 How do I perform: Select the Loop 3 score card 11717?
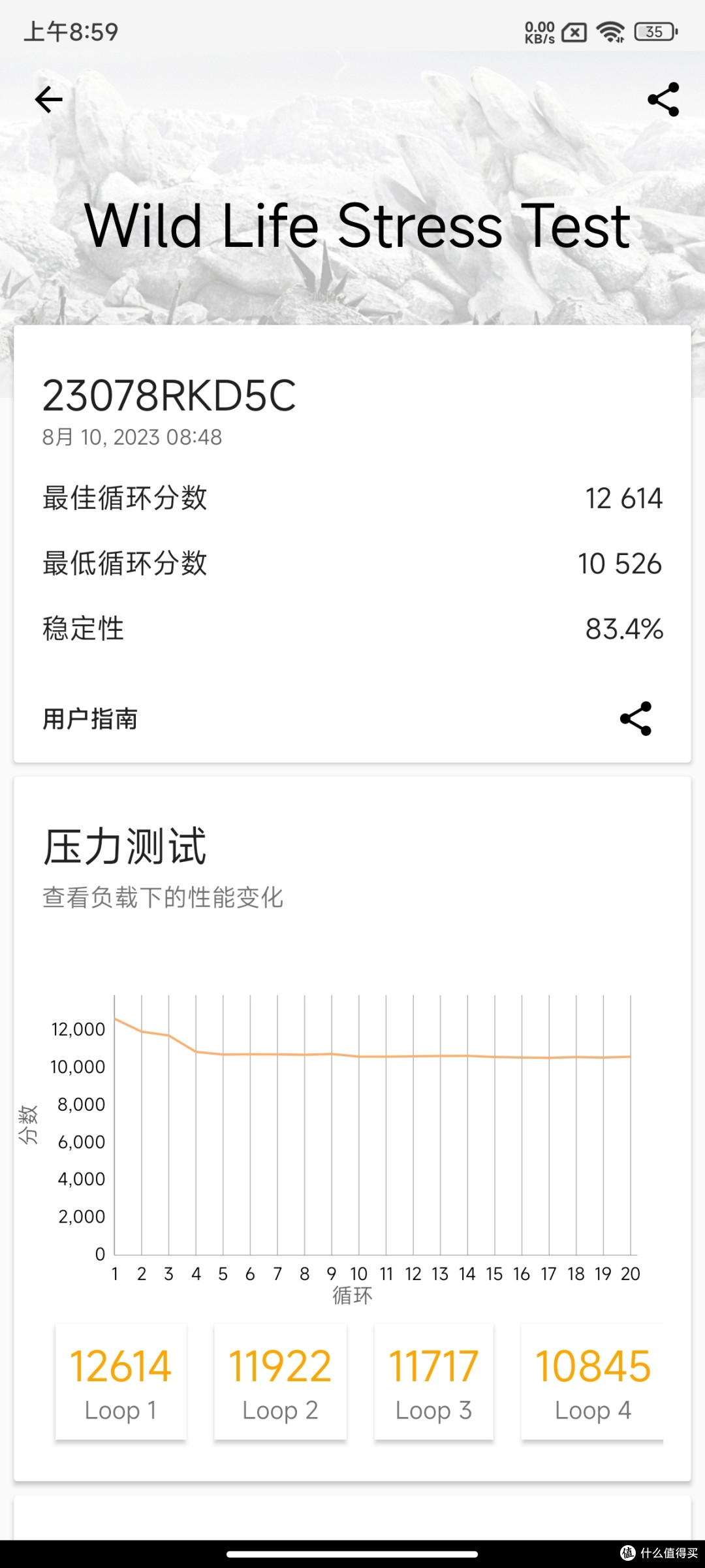click(x=433, y=1381)
